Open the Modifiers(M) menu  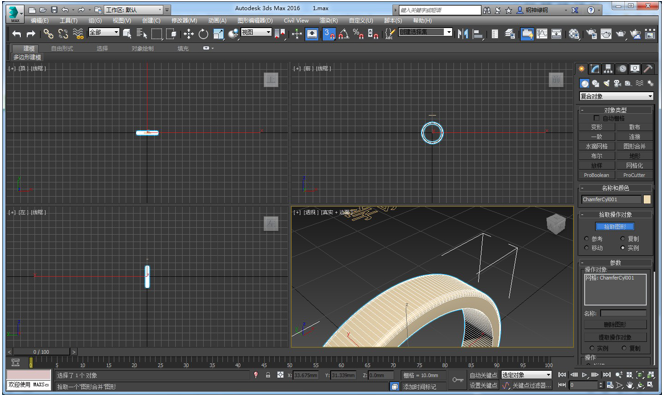pyautogui.click(x=184, y=20)
